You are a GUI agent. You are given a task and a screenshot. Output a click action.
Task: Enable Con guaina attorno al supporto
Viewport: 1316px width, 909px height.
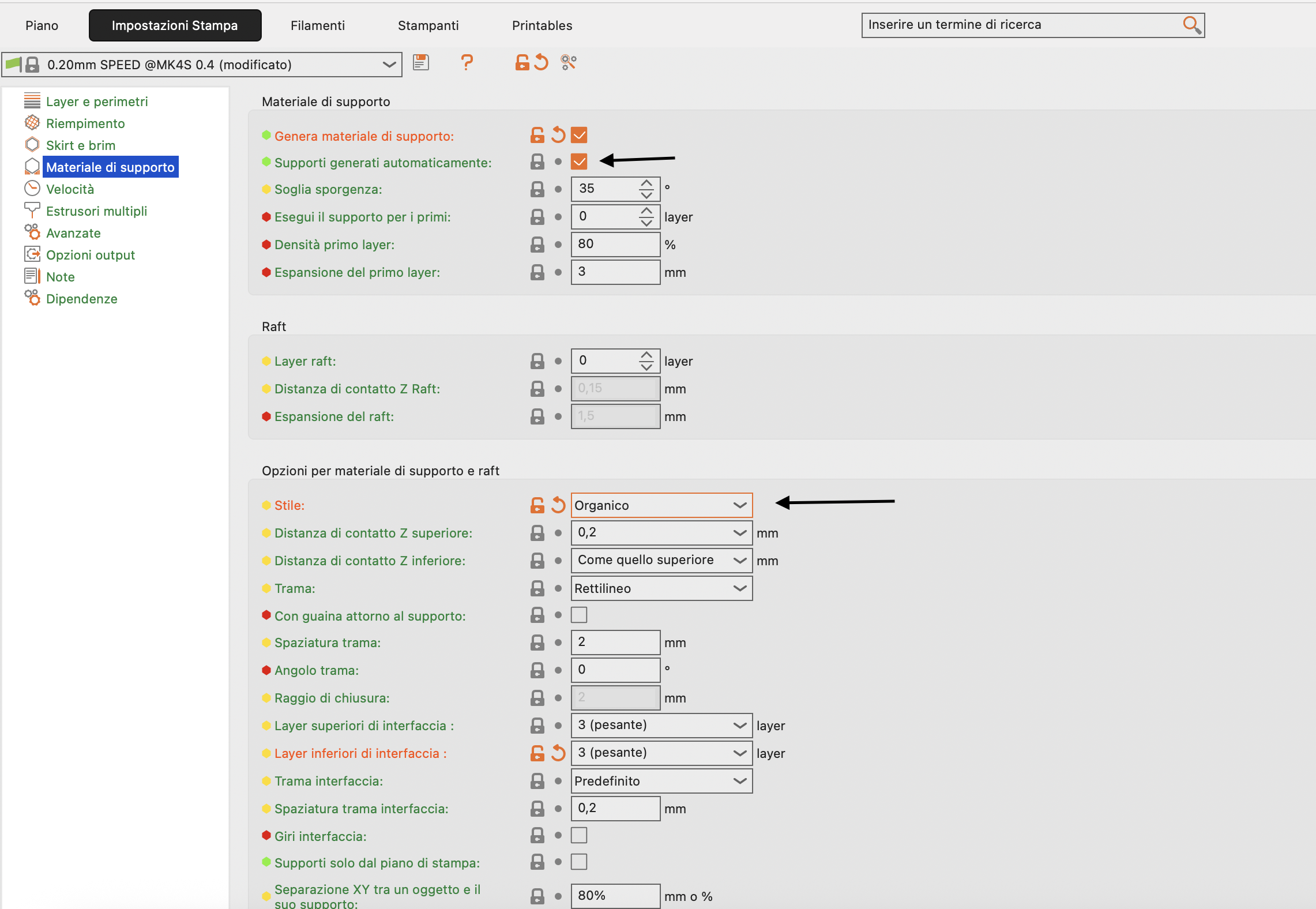pos(579,615)
